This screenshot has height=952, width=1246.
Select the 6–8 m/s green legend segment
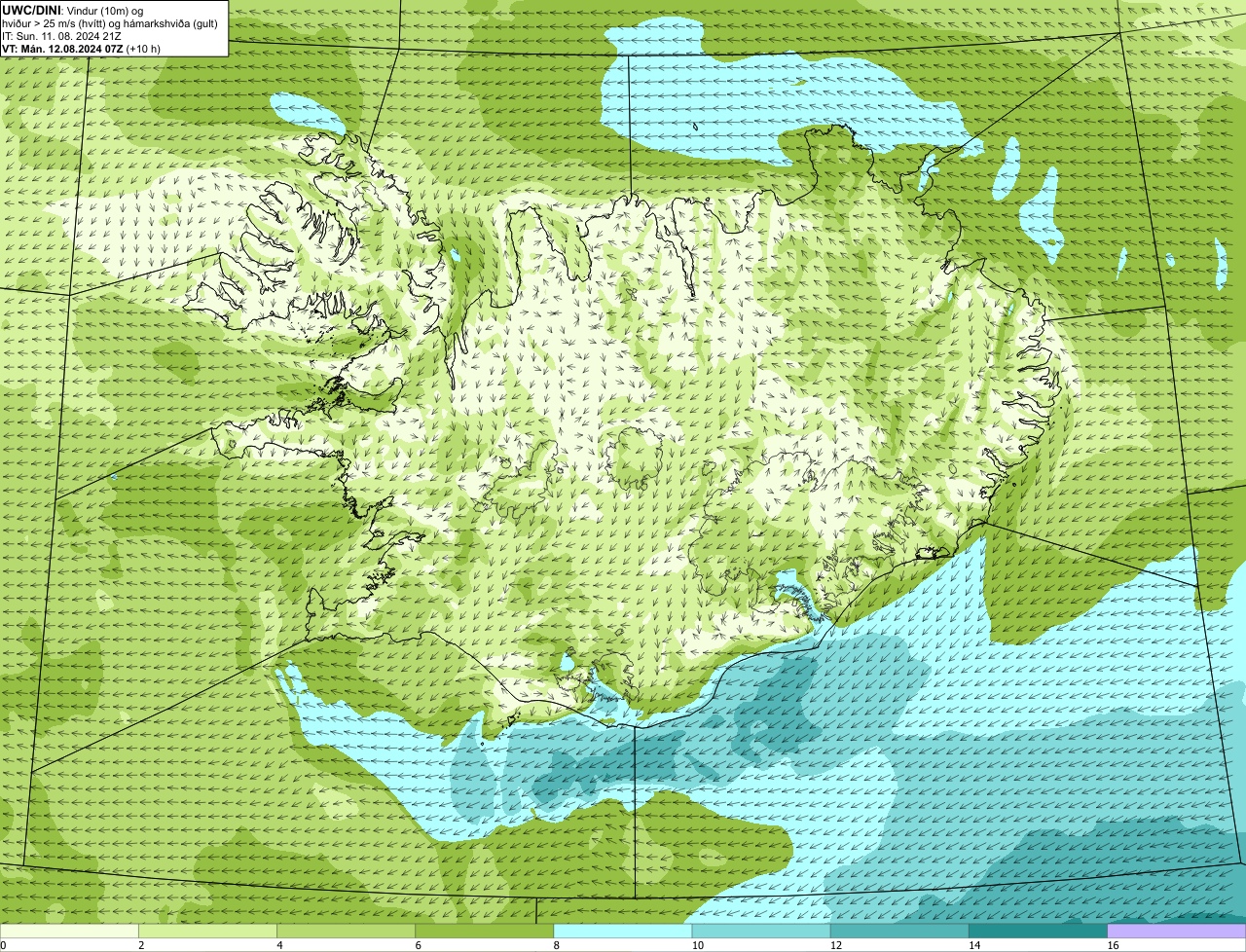pos(485,932)
